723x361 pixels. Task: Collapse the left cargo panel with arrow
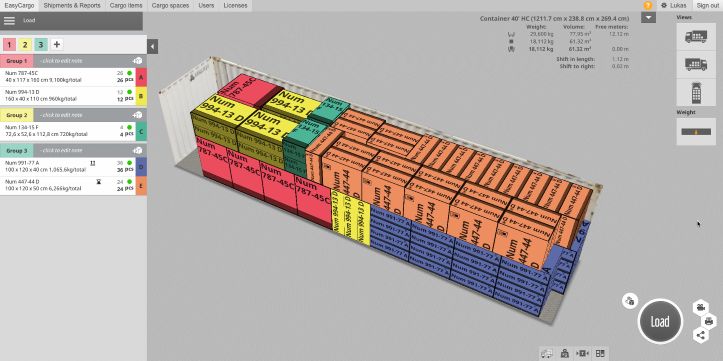(153, 46)
